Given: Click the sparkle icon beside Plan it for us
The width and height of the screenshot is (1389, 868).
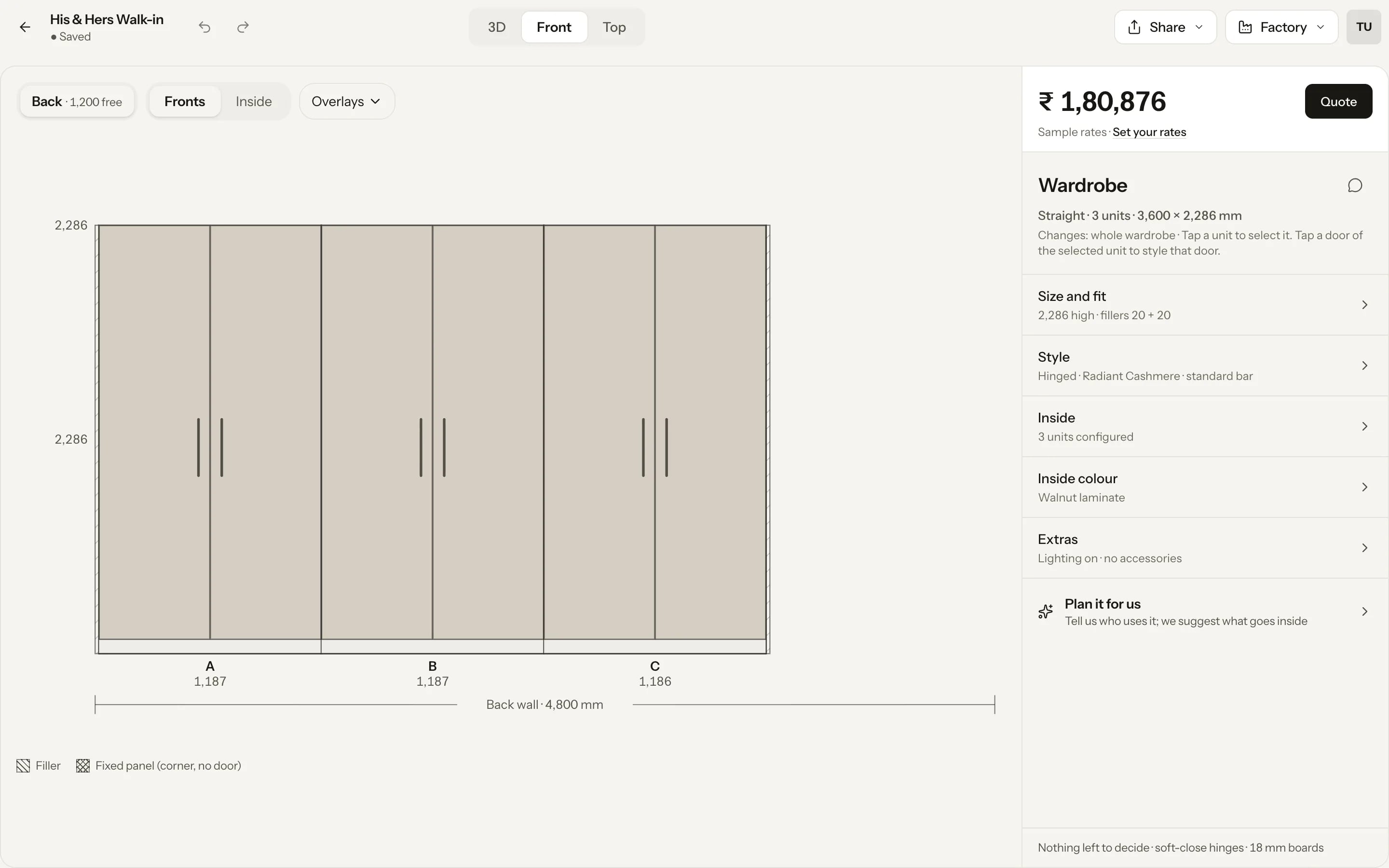Looking at the screenshot, I should tap(1046, 611).
